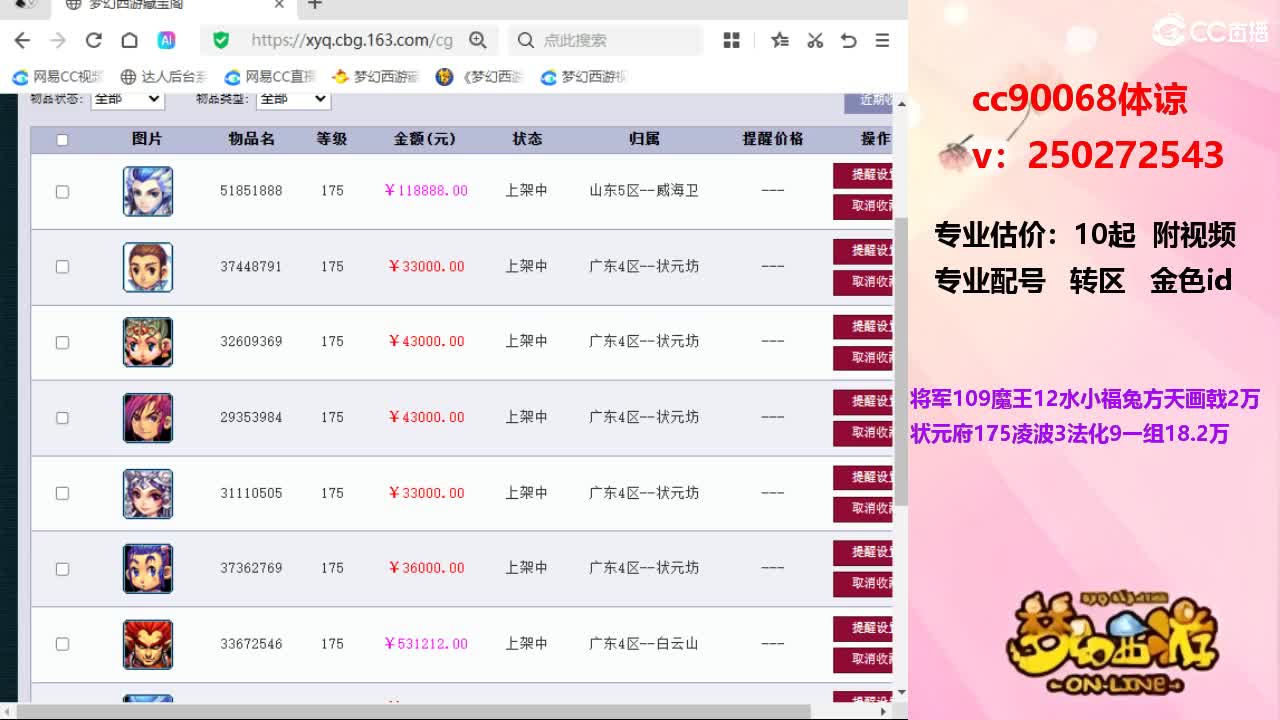Go back to the previous page
Viewport: 1280px width, 720px height.
[x=22, y=40]
